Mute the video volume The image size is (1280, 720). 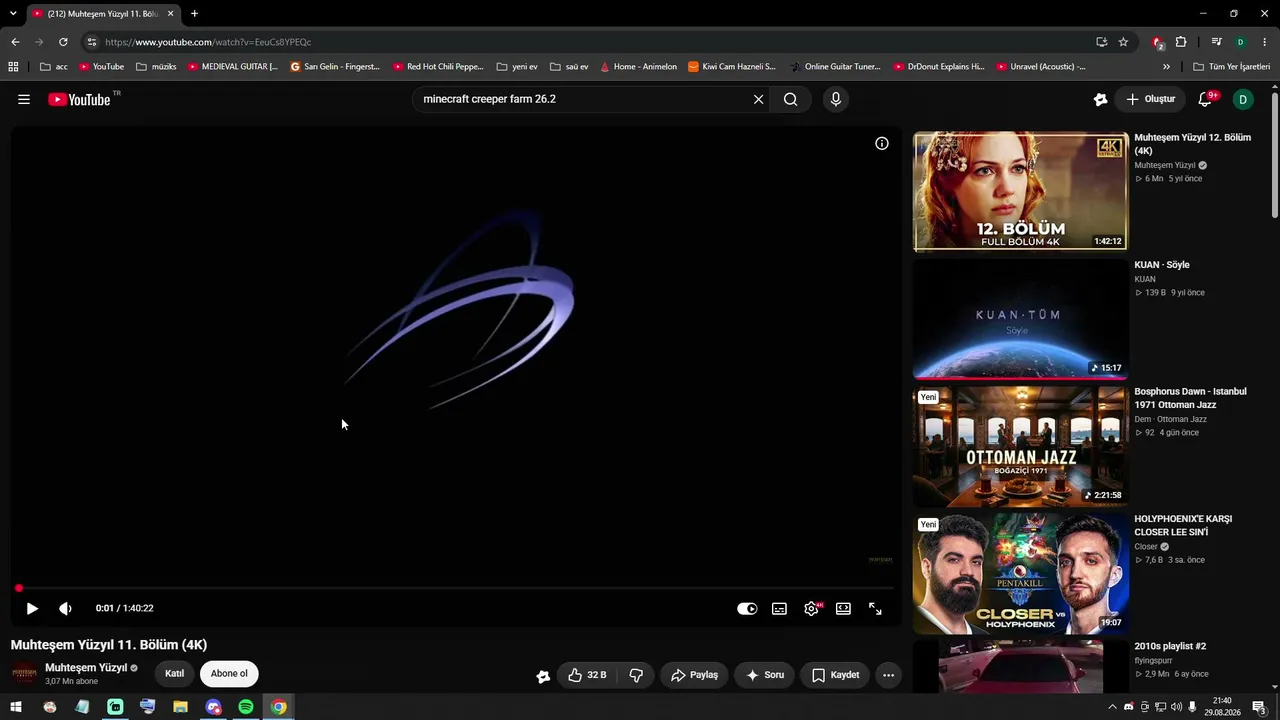pyautogui.click(x=66, y=608)
